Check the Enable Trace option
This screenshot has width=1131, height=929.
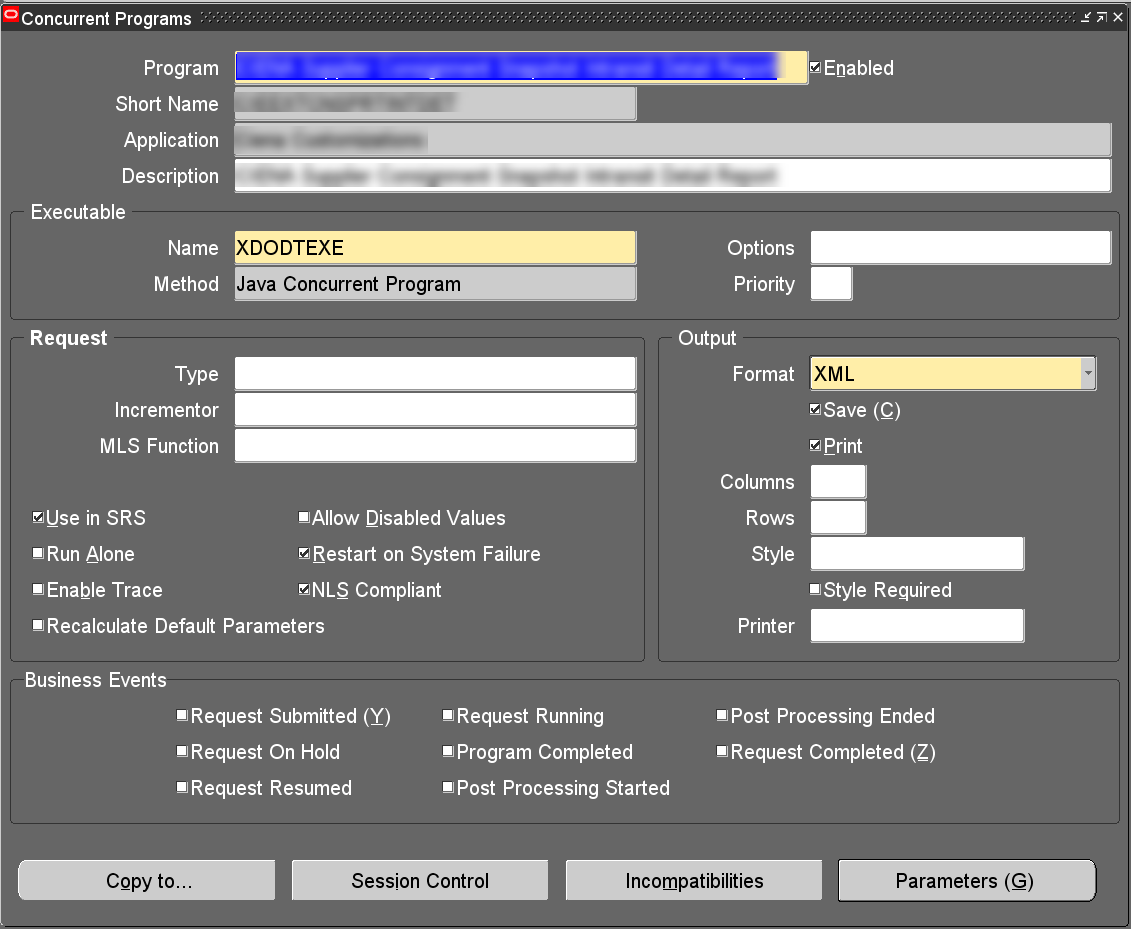point(38,589)
